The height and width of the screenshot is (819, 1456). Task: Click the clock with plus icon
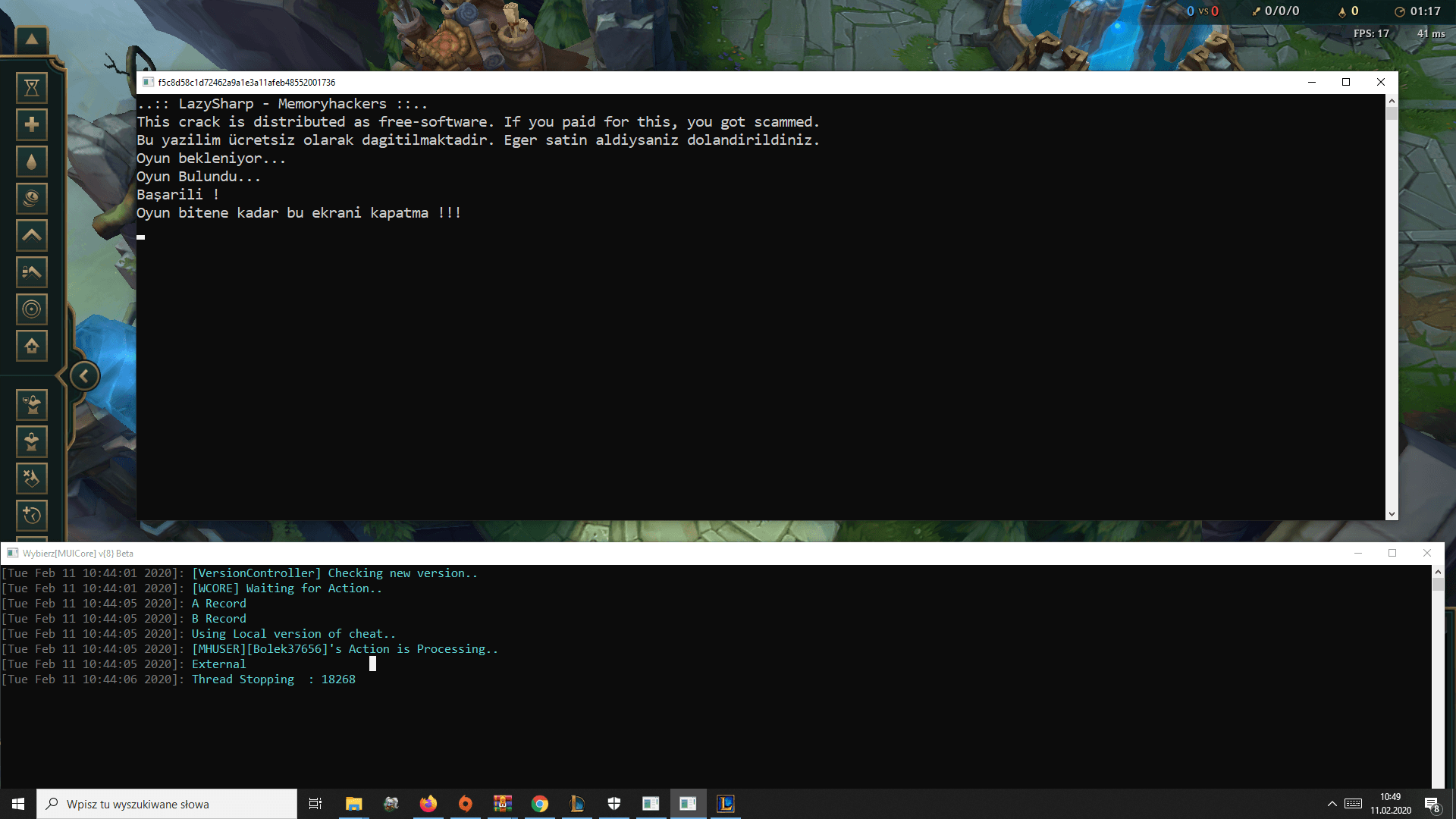[32, 516]
